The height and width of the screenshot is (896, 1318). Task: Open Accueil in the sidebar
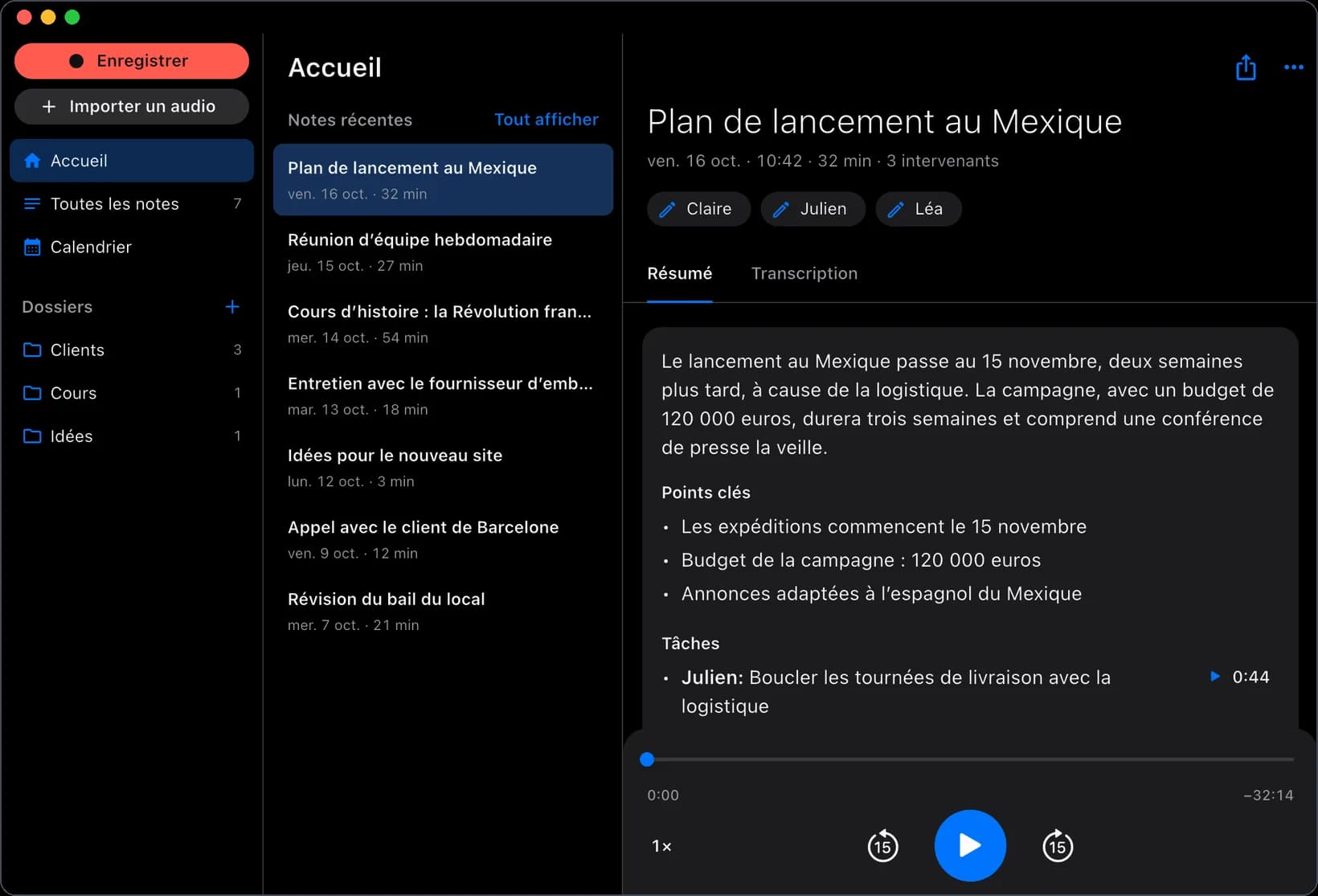click(132, 161)
